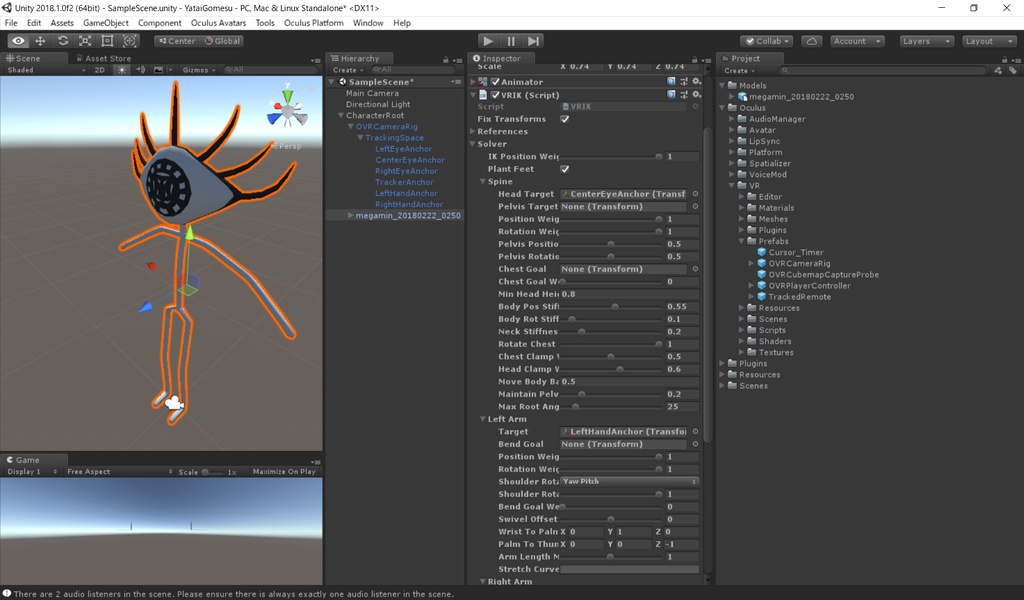Toggle Fix Transforms checkbox
1024x600 pixels.
(565, 119)
